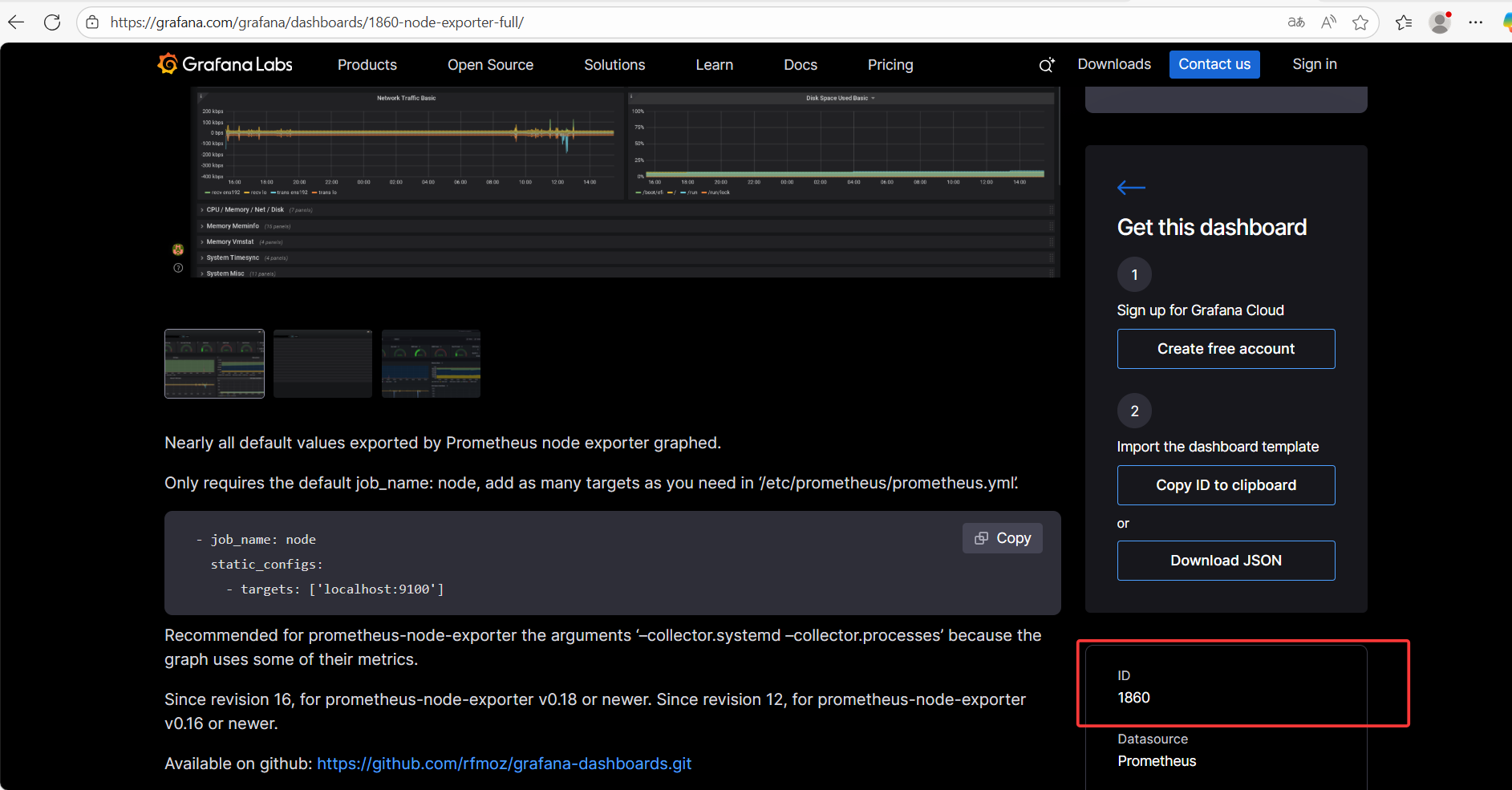Go to the Downloads link
The width and height of the screenshot is (1512, 790).
coord(1114,64)
